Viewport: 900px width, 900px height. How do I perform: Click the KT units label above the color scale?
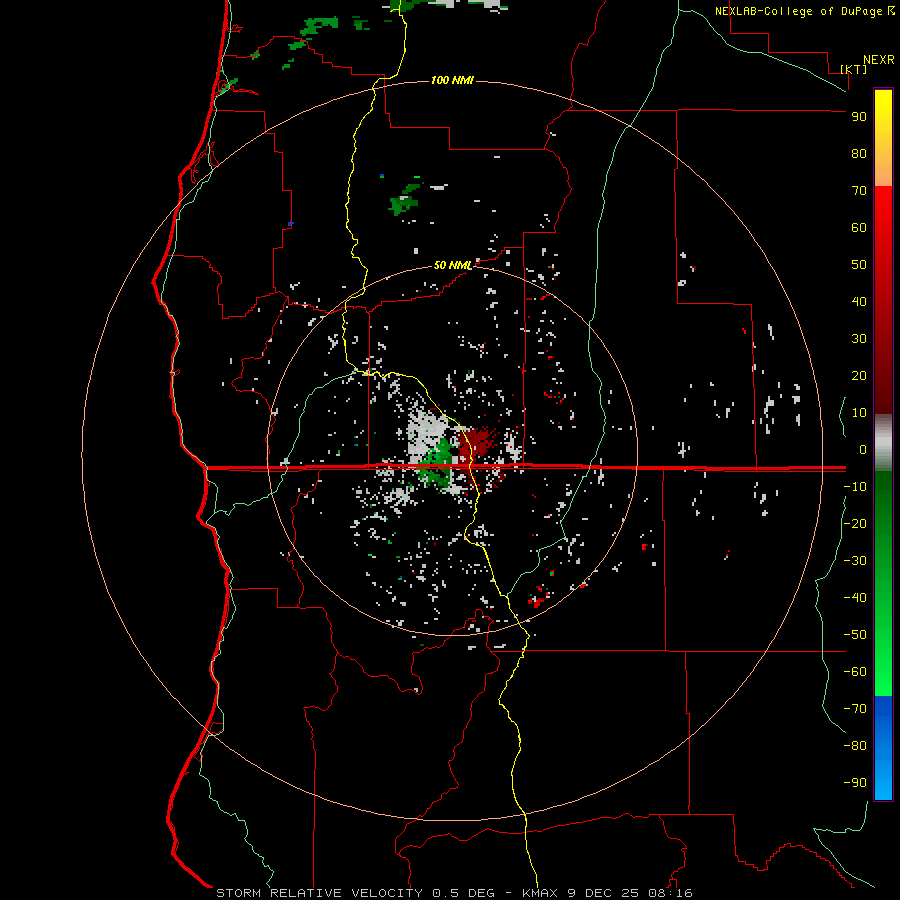click(854, 69)
